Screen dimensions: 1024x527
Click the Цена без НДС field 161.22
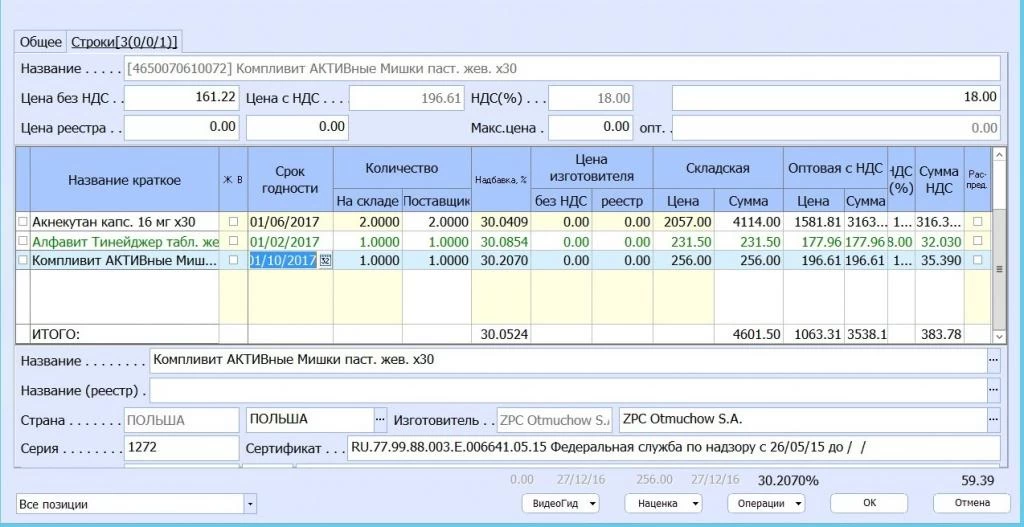click(x=182, y=98)
